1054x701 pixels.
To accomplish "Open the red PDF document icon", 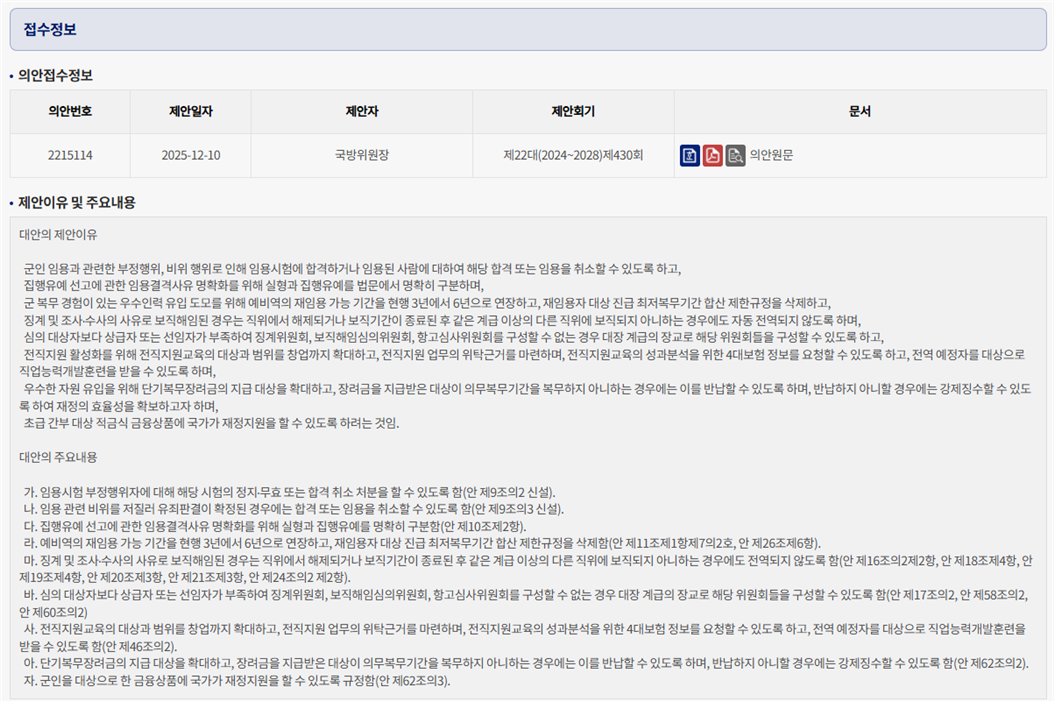I will point(713,155).
